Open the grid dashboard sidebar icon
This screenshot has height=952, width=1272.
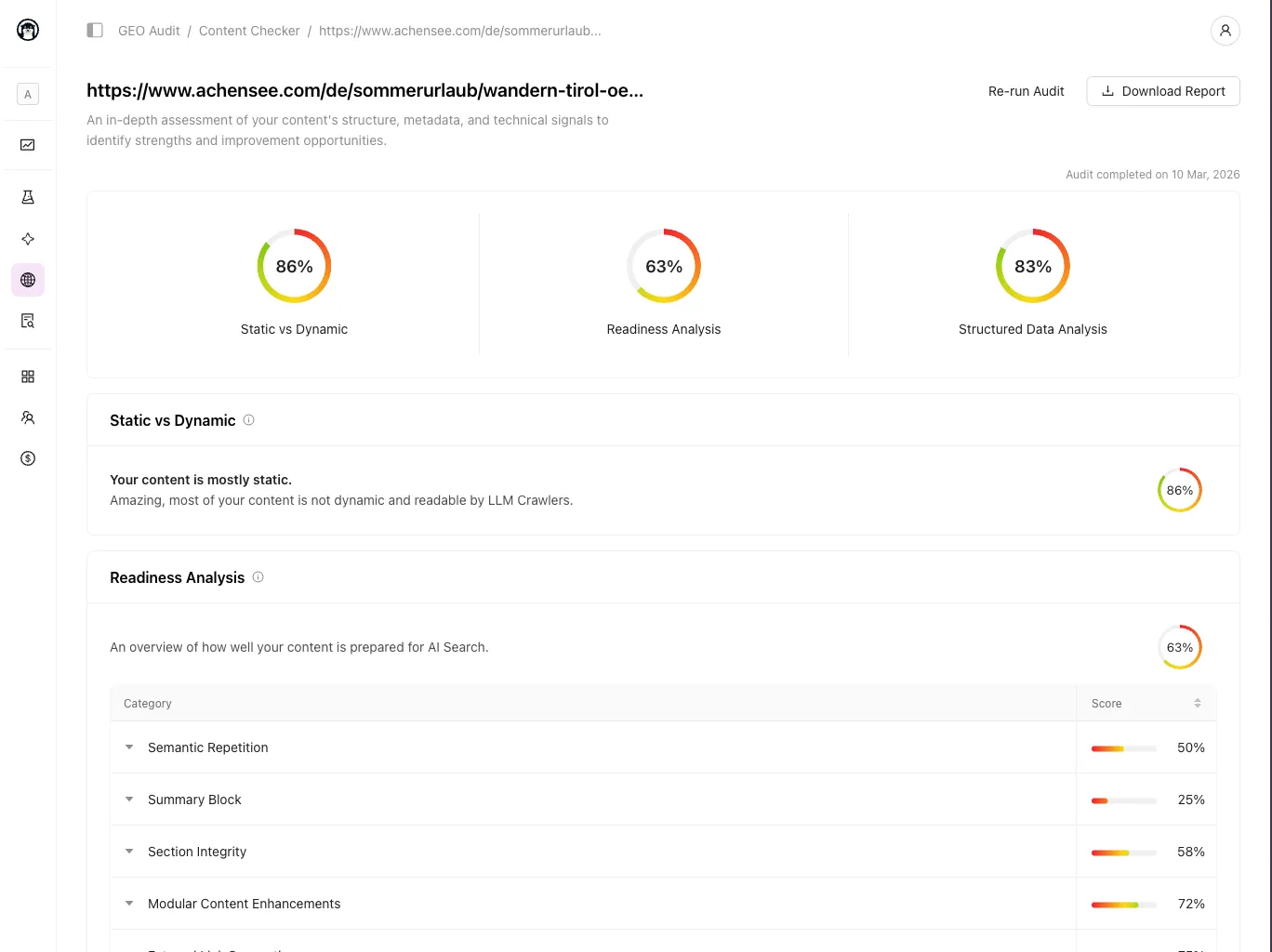click(x=28, y=377)
